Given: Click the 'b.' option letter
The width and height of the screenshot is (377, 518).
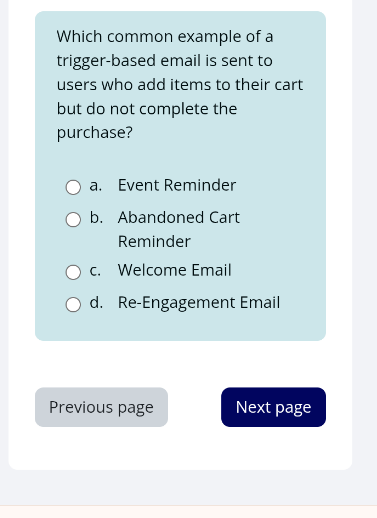Looking at the screenshot, I should (x=96, y=218).
